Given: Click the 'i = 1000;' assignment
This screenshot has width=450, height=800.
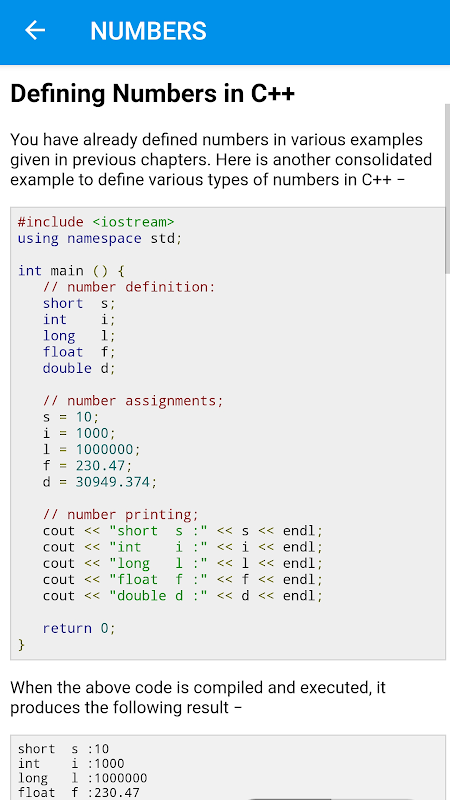Looking at the screenshot, I should (79, 433).
